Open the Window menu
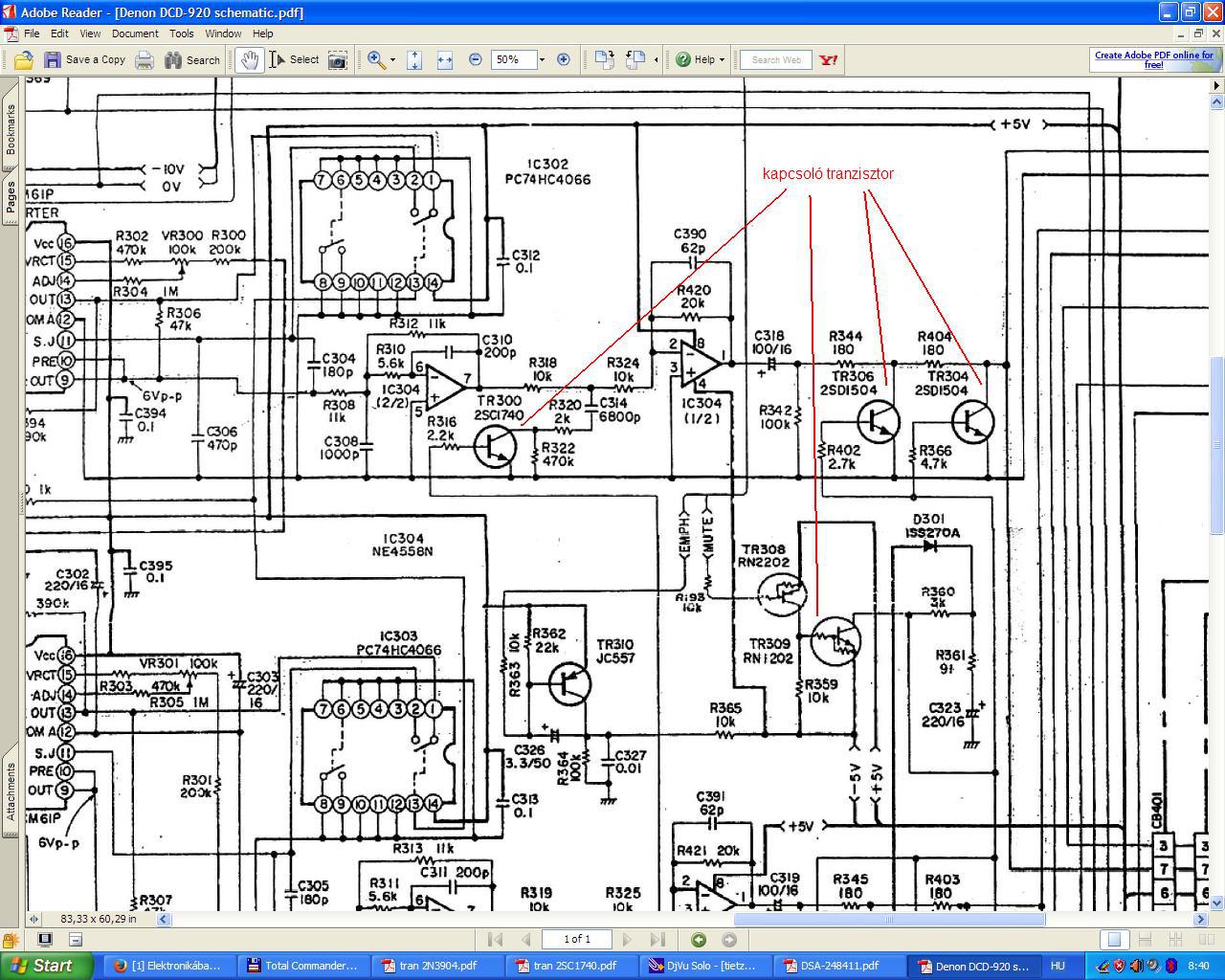The image size is (1225, 980). (x=223, y=33)
